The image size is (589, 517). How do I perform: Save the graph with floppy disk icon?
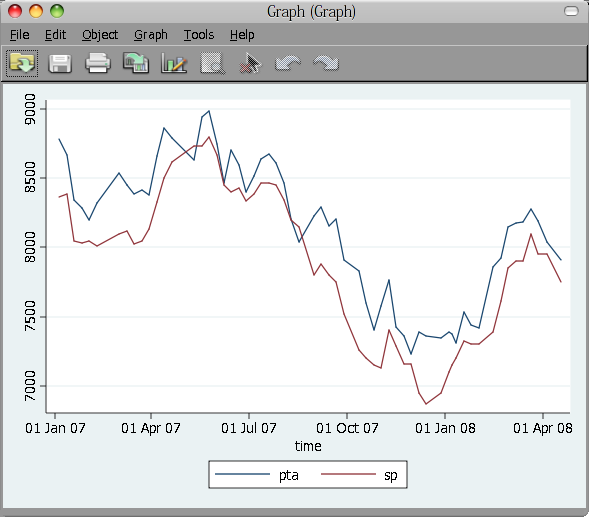pos(60,63)
